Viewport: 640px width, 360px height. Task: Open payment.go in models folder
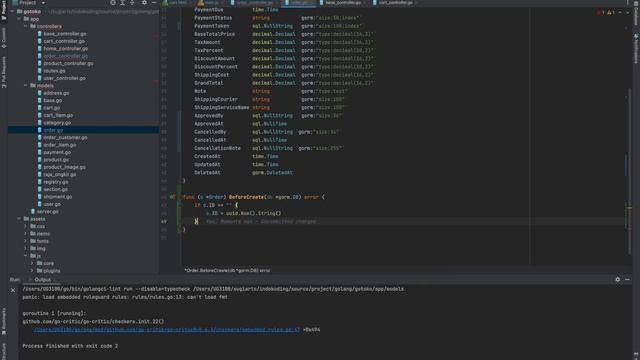[x=57, y=152]
